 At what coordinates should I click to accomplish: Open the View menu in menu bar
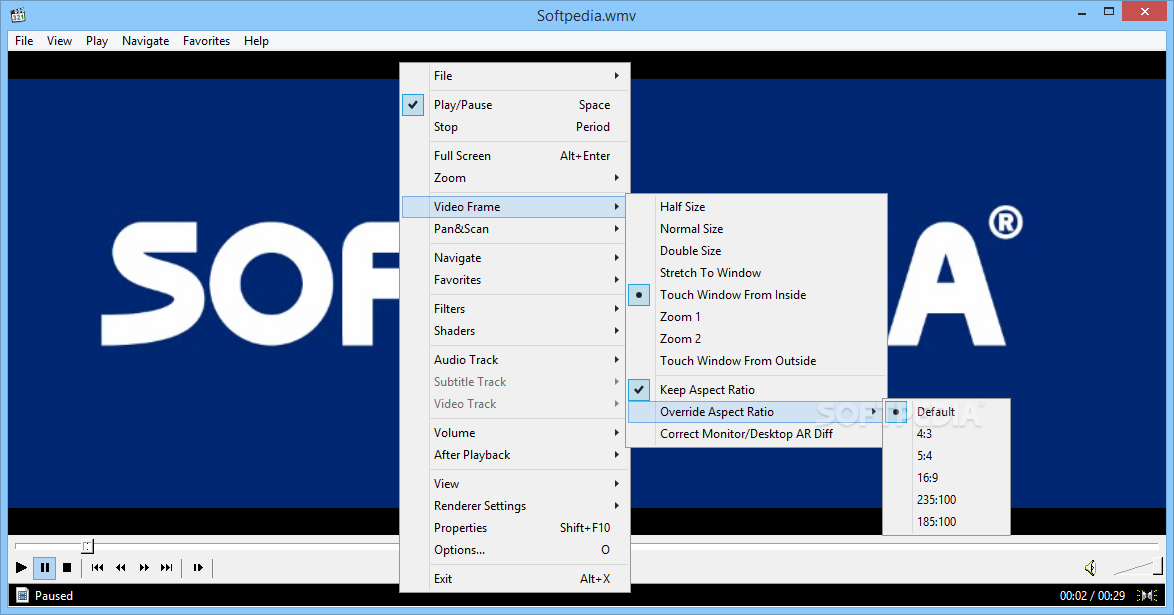point(59,40)
